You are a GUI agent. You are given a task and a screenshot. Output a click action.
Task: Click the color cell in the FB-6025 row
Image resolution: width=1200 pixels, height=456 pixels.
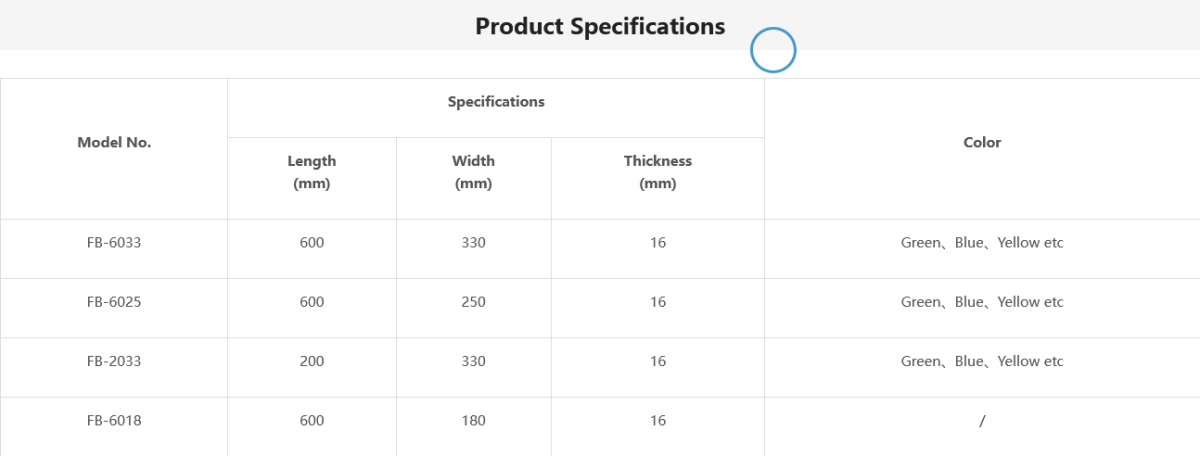pyautogui.click(x=982, y=302)
